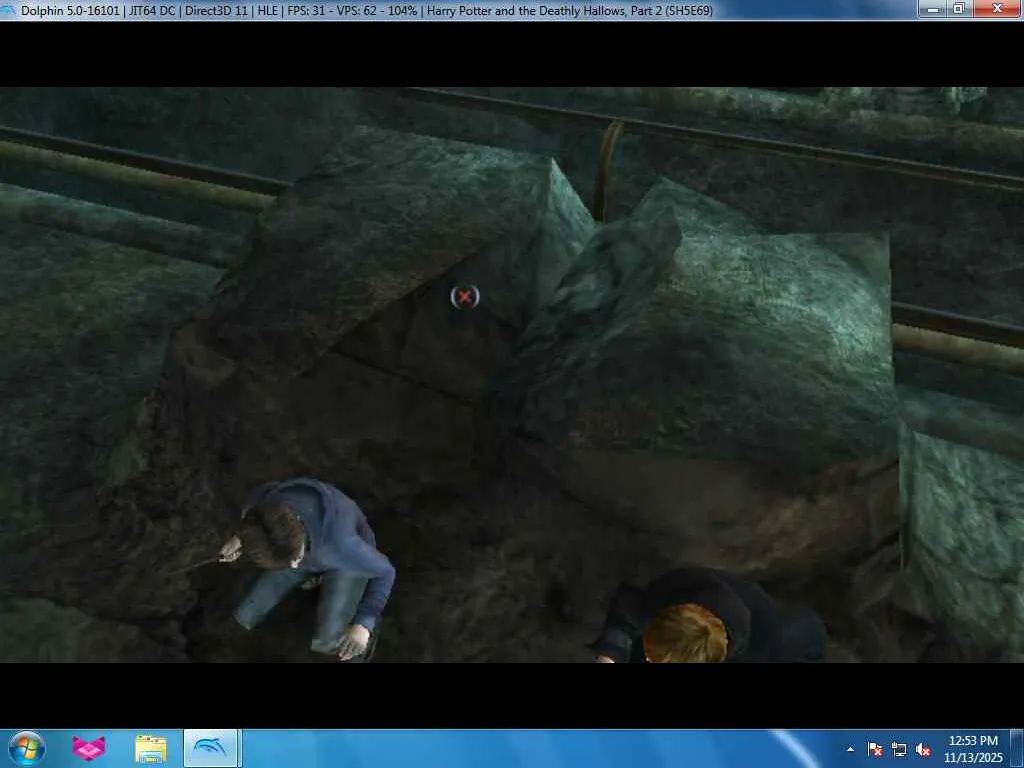Screen dimensions: 1024x768
Task: Open the clock showing 12:53 PM
Action: click(973, 749)
